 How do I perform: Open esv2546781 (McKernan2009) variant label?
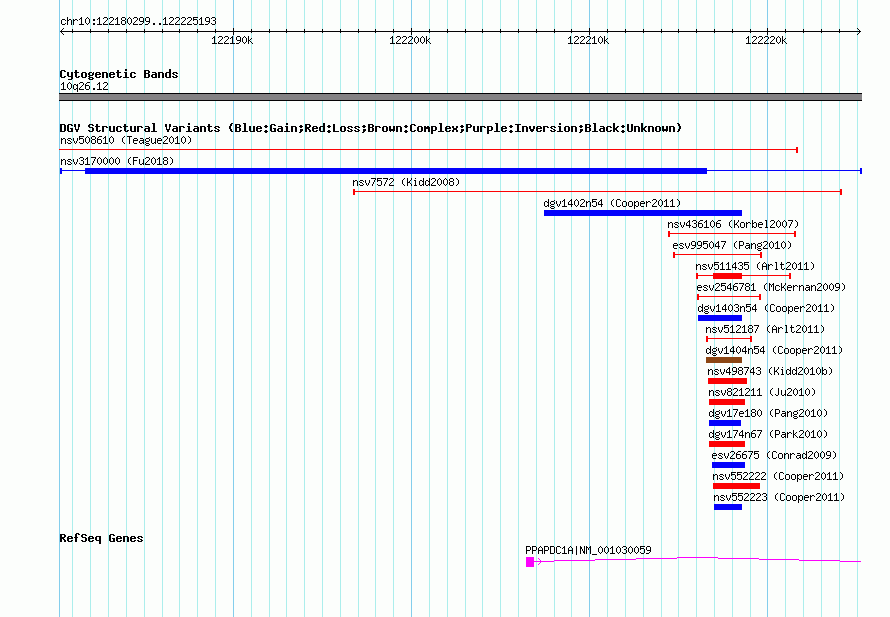tap(771, 287)
